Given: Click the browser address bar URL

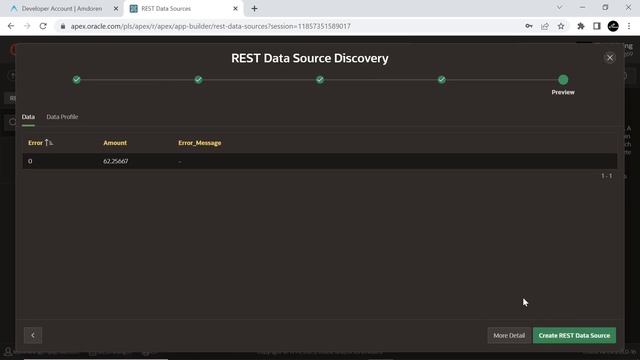Looking at the screenshot, I should tap(210, 26).
